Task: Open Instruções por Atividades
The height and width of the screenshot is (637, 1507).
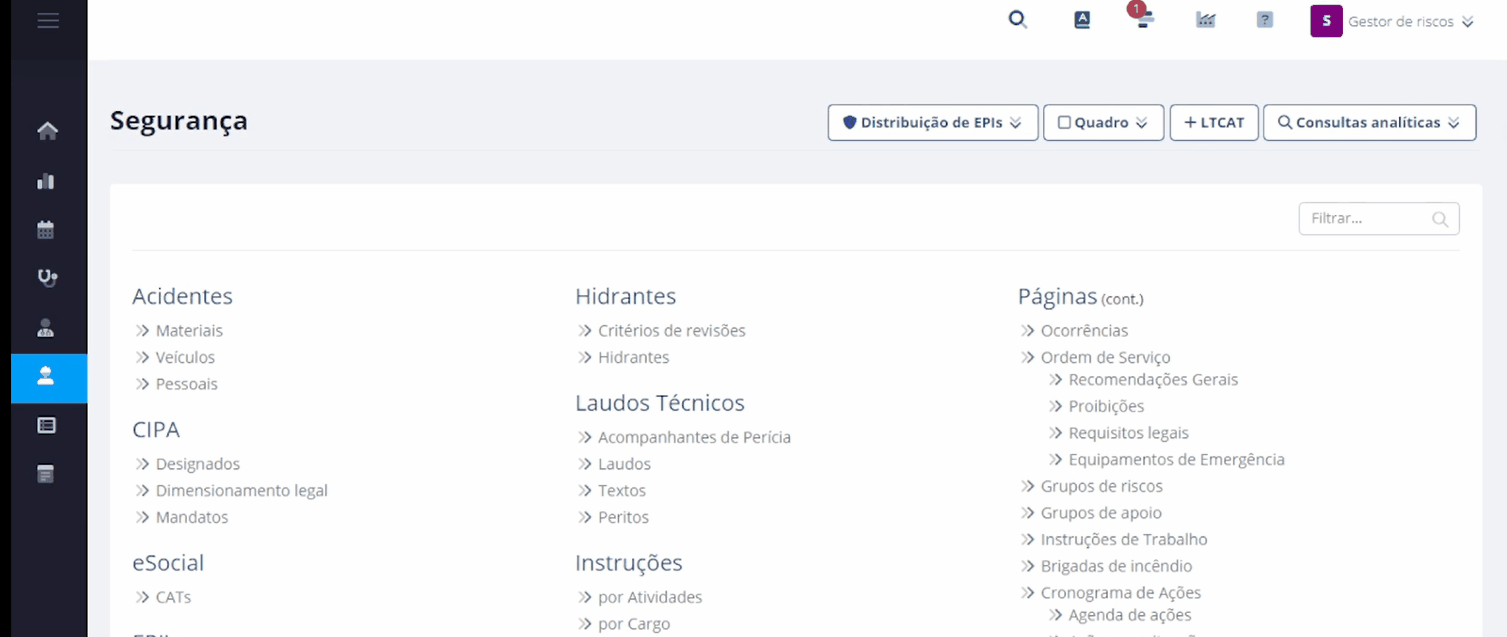Action: 650,598
